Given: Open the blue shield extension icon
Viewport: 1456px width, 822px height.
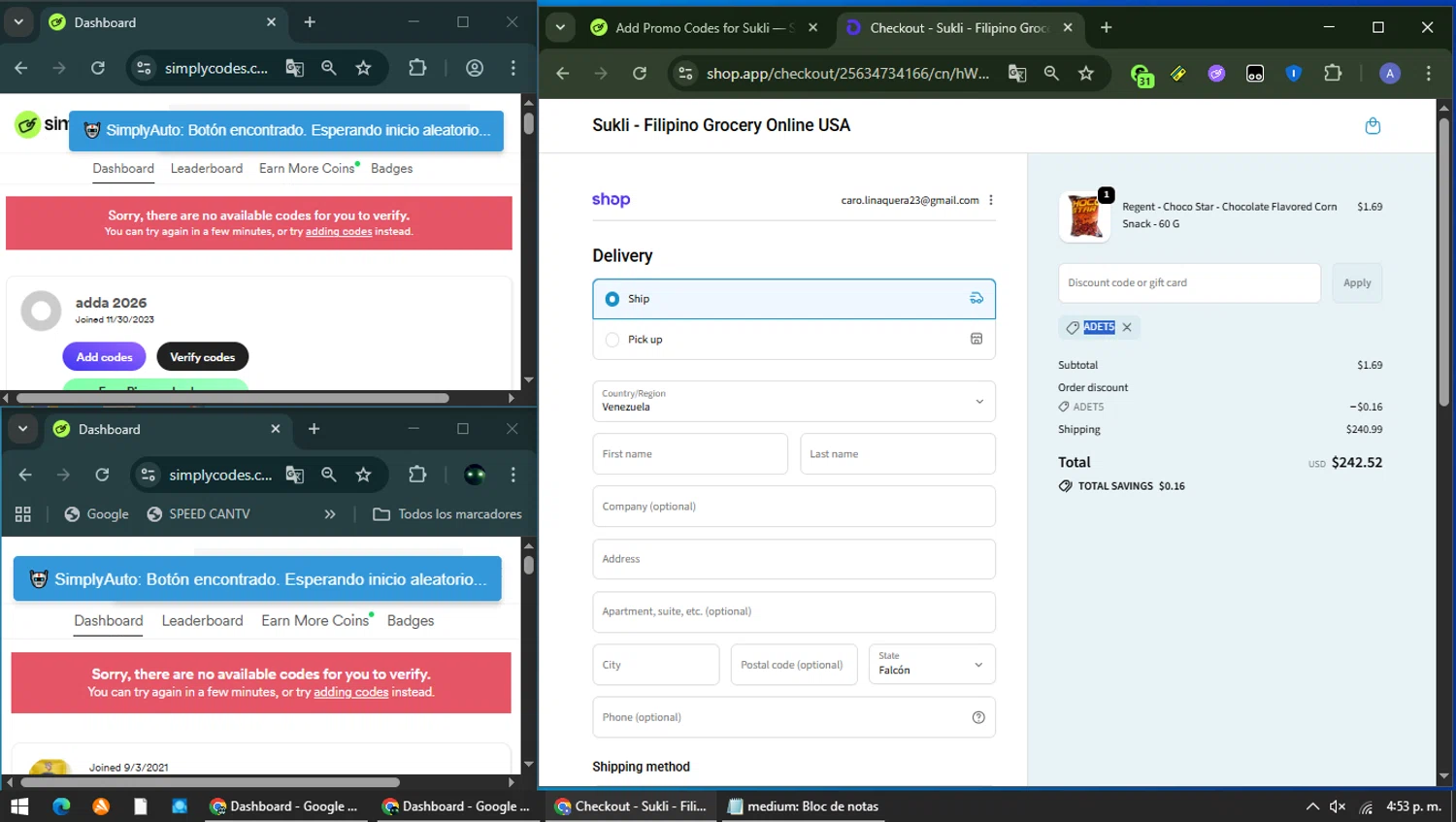Looking at the screenshot, I should [x=1294, y=74].
